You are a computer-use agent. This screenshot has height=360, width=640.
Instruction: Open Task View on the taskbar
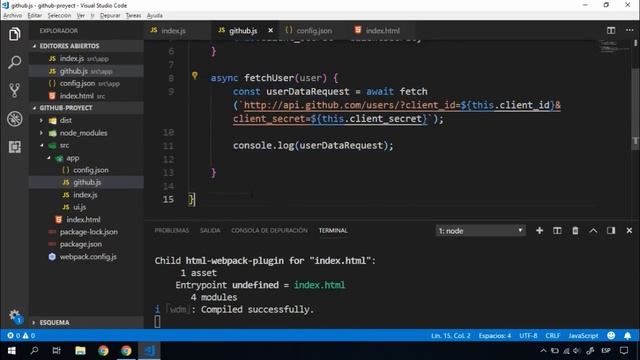(57, 351)
